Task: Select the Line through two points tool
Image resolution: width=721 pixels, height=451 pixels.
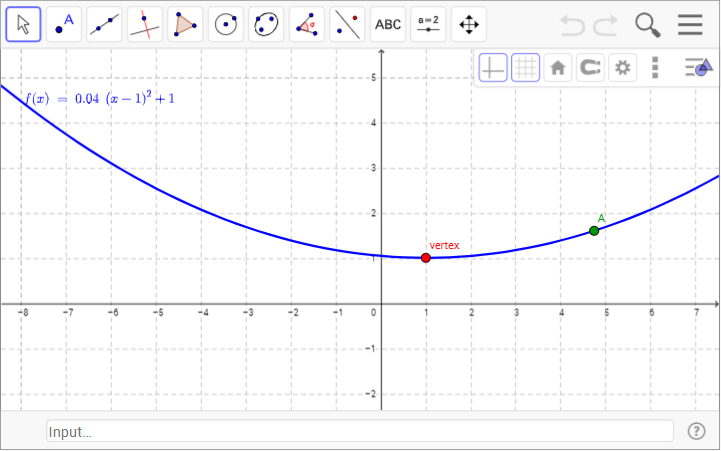Action: pos(104,24)
